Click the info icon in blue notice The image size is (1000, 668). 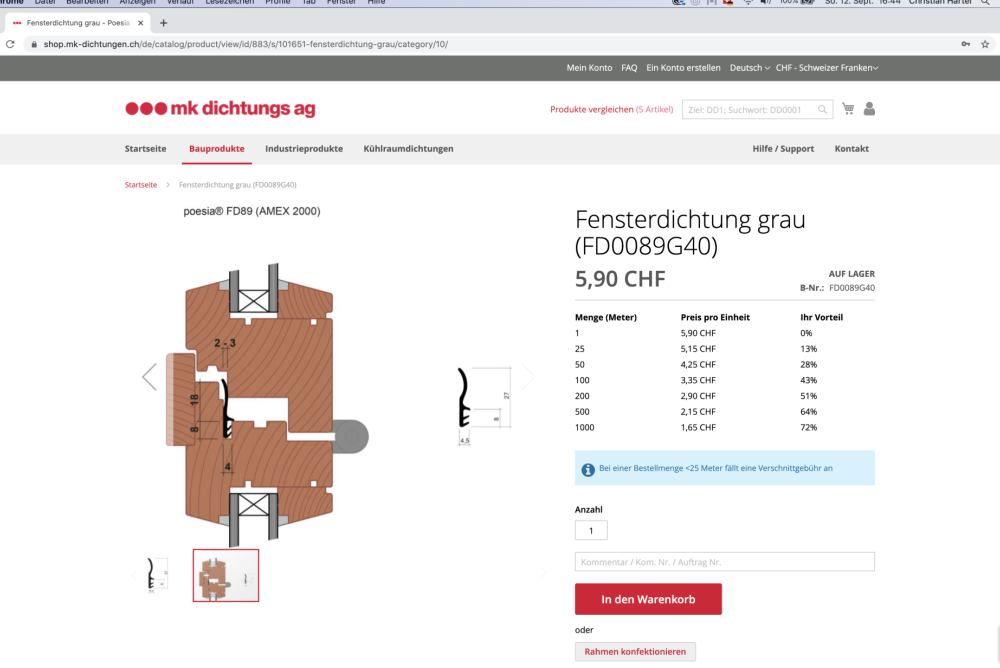pyautogui.click(x=587, y=468)
